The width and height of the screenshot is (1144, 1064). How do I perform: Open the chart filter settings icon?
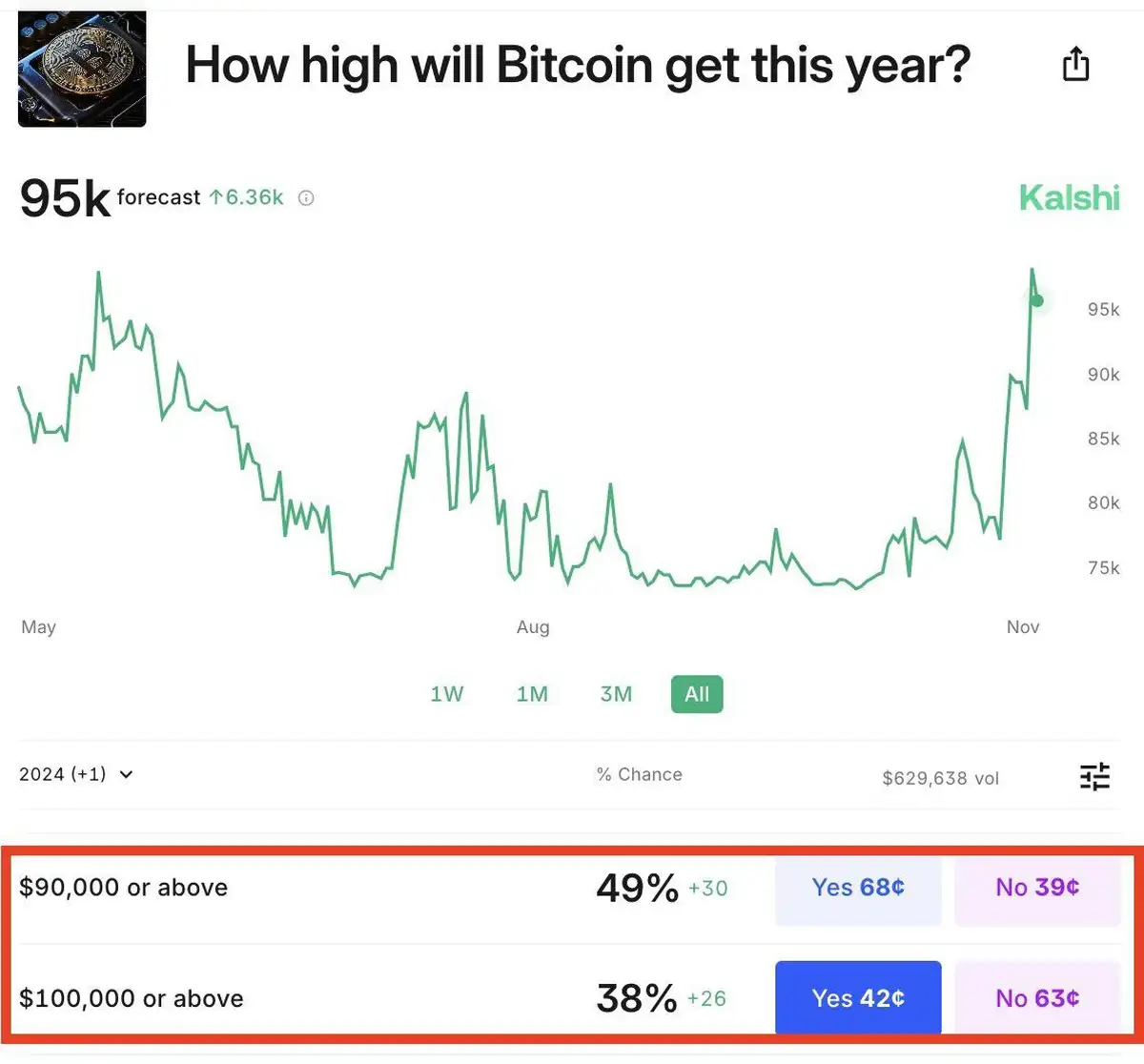tap(1094, 777)
